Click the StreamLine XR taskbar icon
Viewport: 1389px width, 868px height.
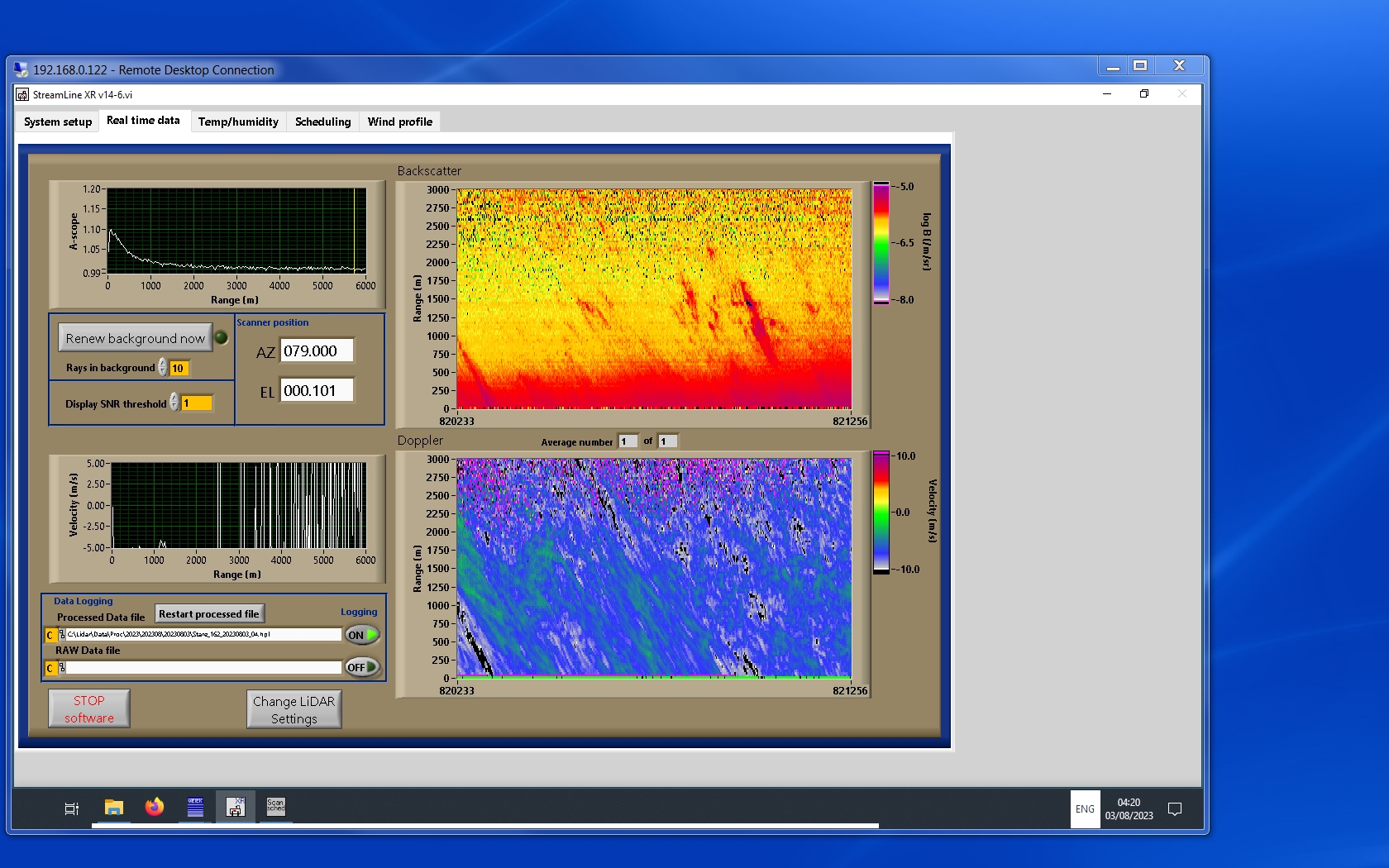[x=236, y=808]
